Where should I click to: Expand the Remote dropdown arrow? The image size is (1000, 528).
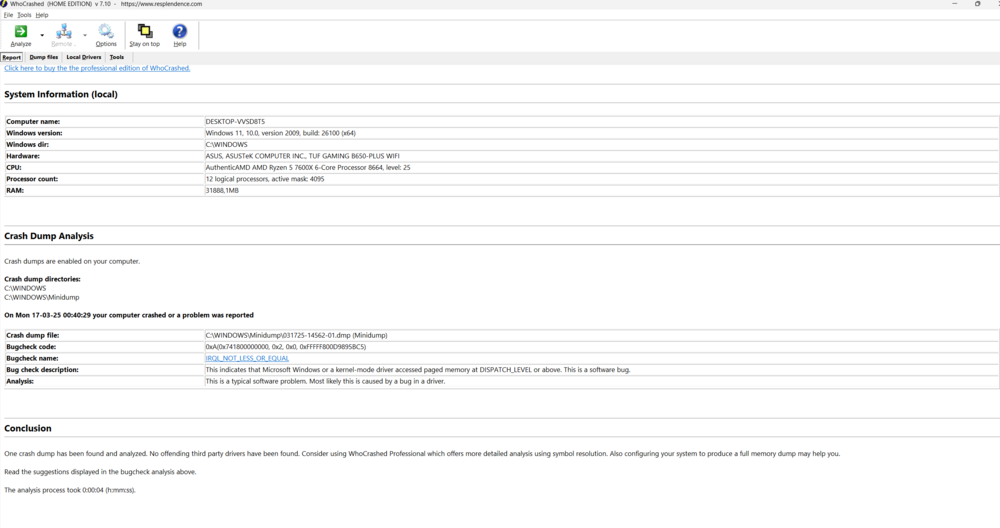point(85,36)
